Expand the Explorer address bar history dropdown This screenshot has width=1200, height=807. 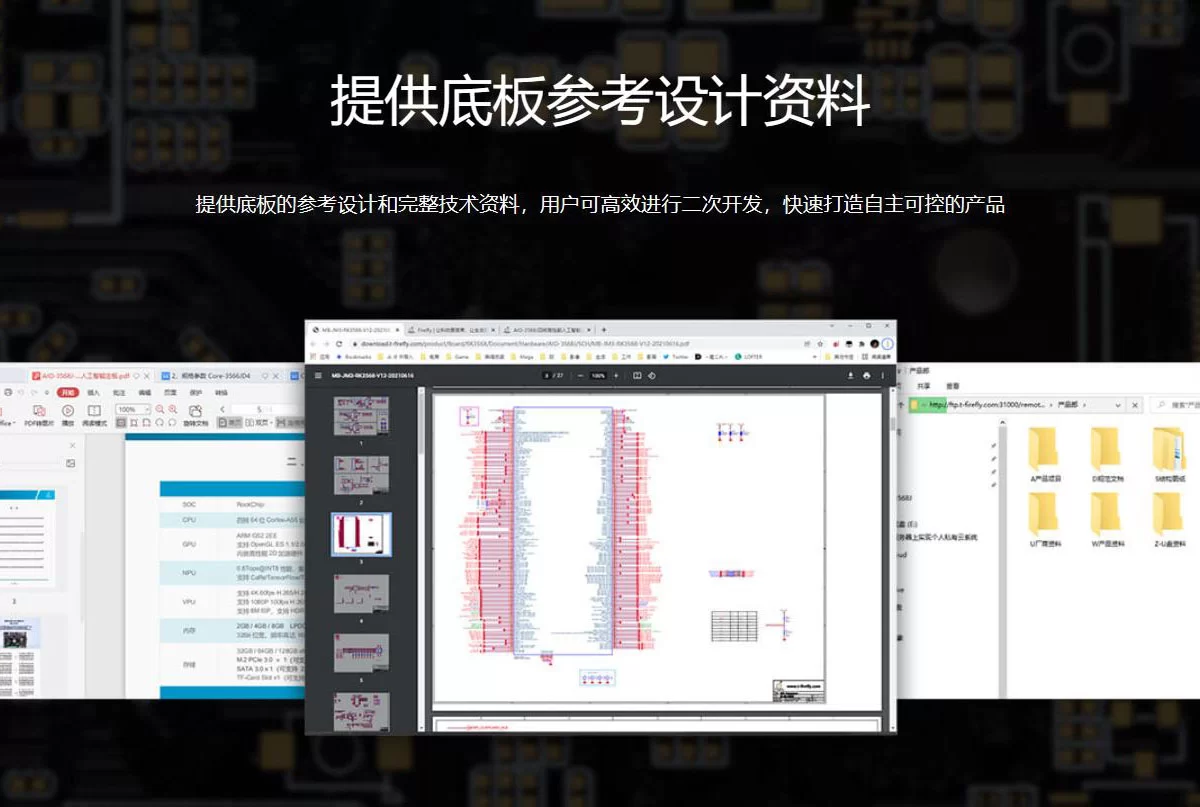1118,405
